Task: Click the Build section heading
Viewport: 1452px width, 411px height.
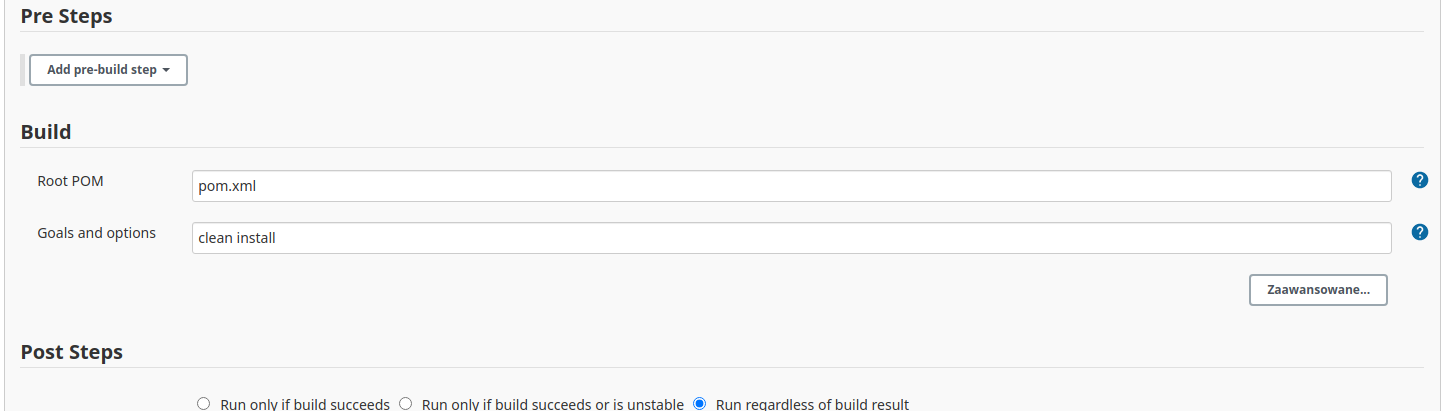Action: pos(46,132)
